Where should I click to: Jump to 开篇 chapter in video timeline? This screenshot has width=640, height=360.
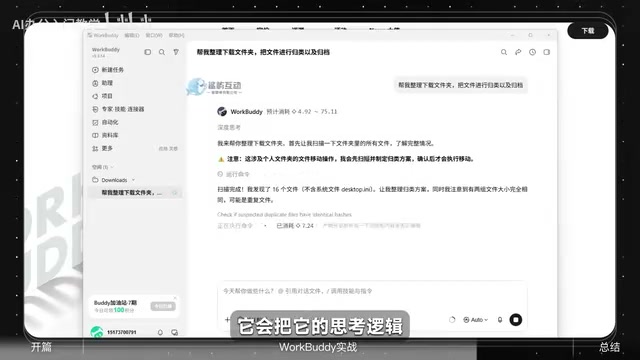pyautogui.click(x=41, y=347)
